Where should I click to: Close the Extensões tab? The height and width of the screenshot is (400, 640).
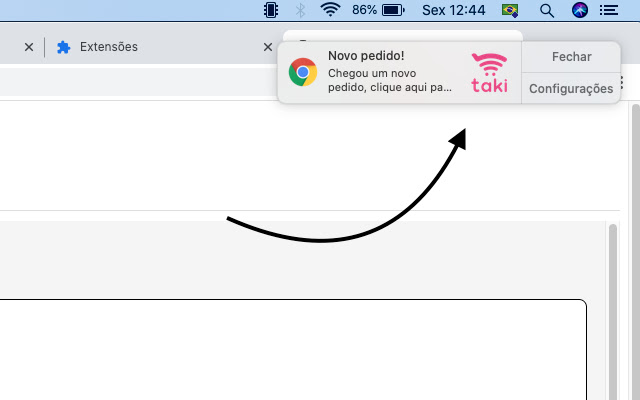point(268,47)
